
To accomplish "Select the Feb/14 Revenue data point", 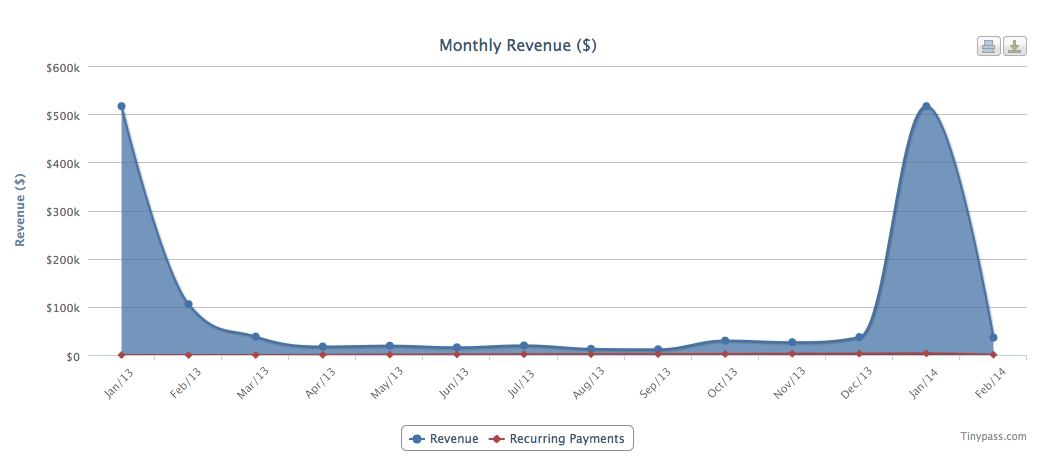I will 993,338.
